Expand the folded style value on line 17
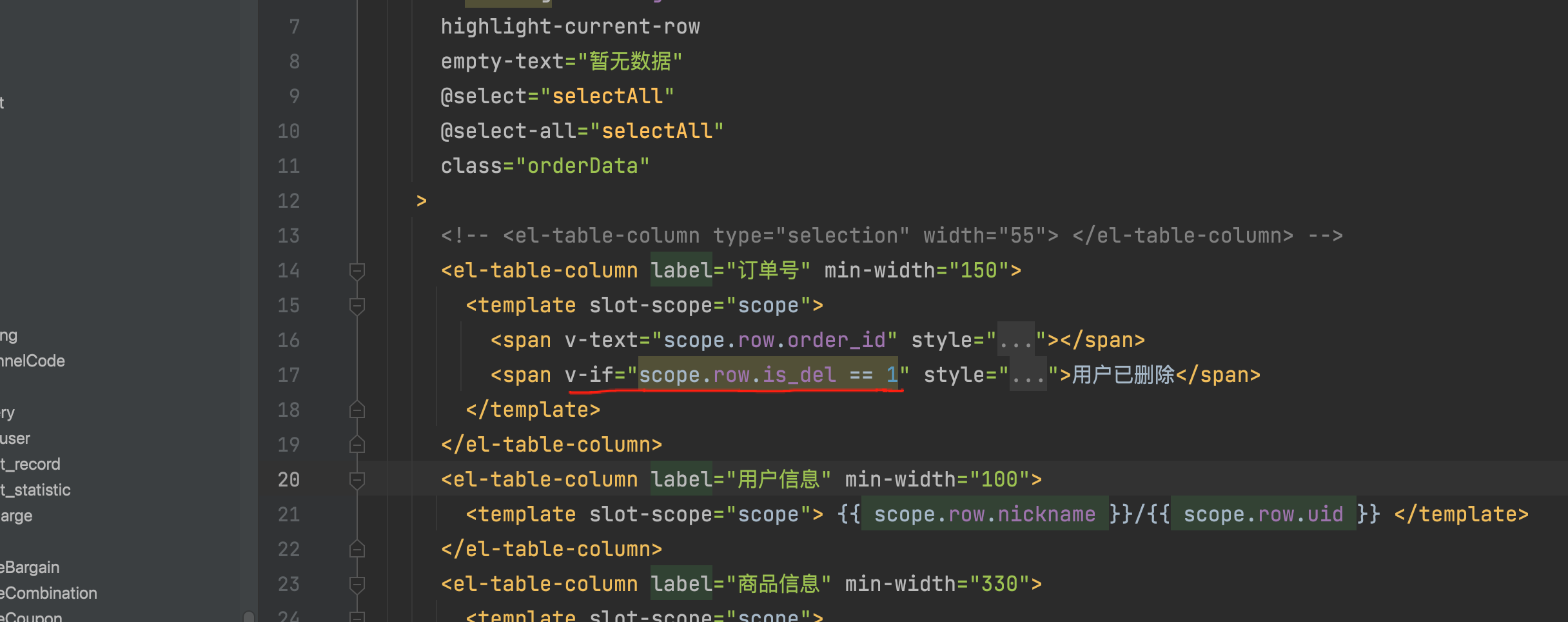This screenshot has width=1568, height=622. click(1028, 375)
